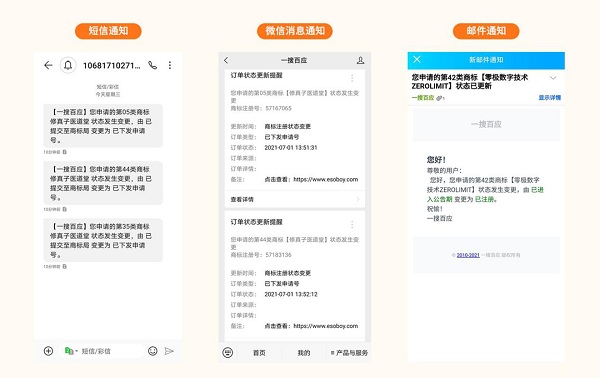Open profile icon in WeChat header
Viewport: 600px width, 378px height.
tap(360, 60)
